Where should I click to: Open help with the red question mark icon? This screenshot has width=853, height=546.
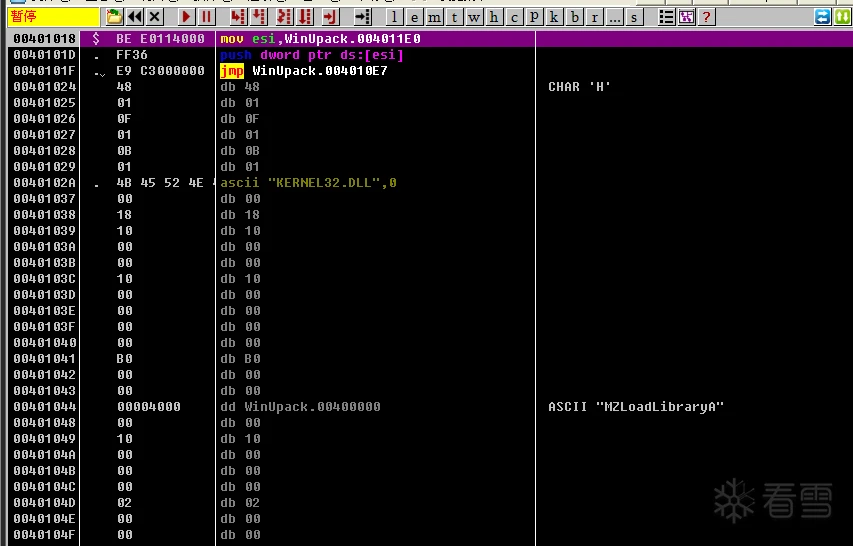pos(706,17)
